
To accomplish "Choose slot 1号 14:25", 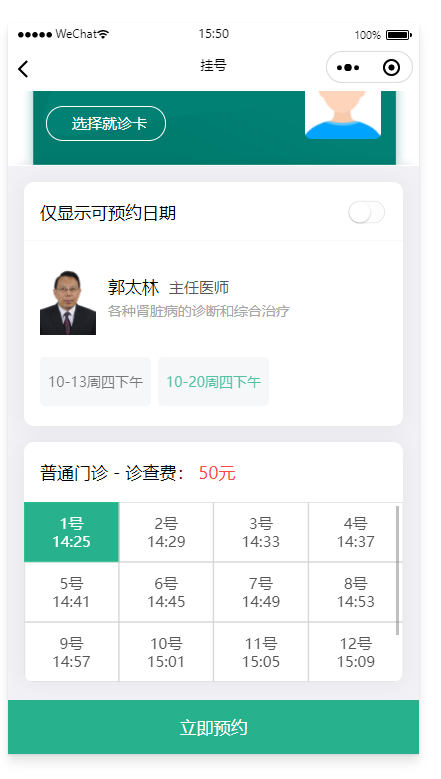I will click(72, 532).
